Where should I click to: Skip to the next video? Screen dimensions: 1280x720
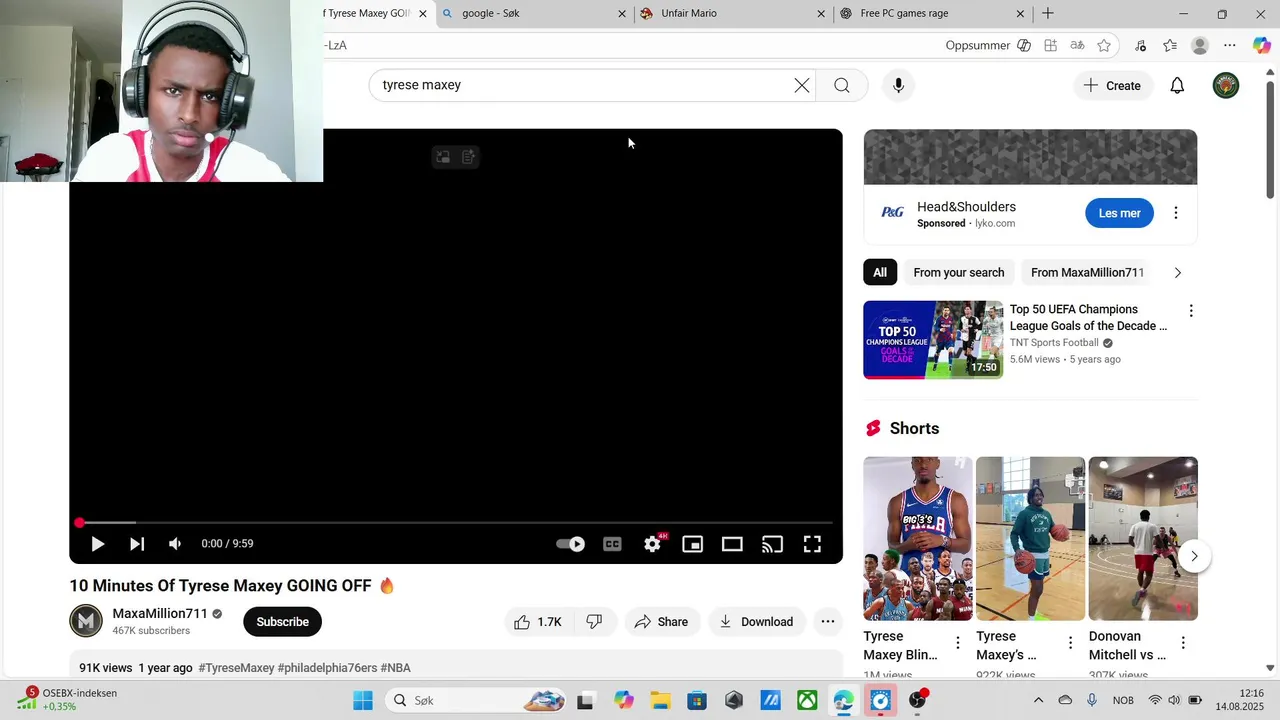point(137,544)
